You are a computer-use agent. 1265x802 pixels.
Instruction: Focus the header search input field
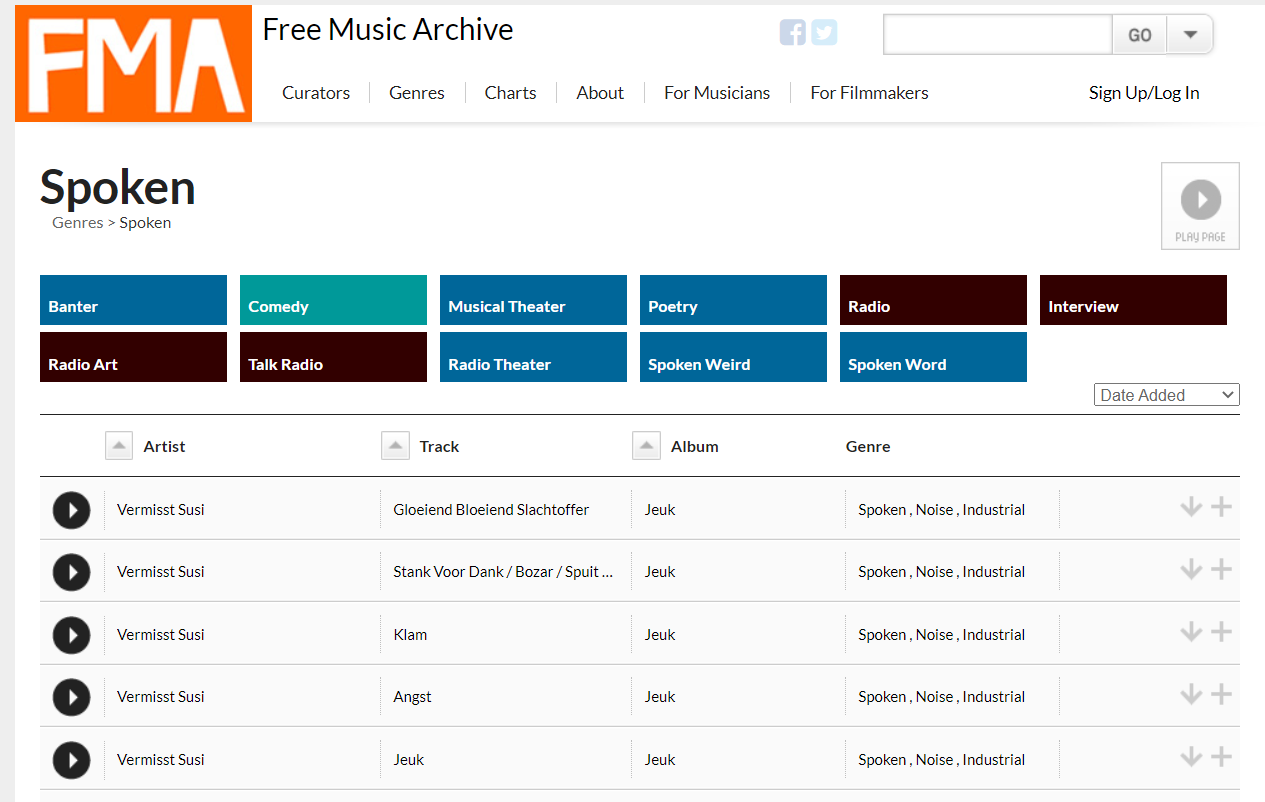tap(998, 35)
